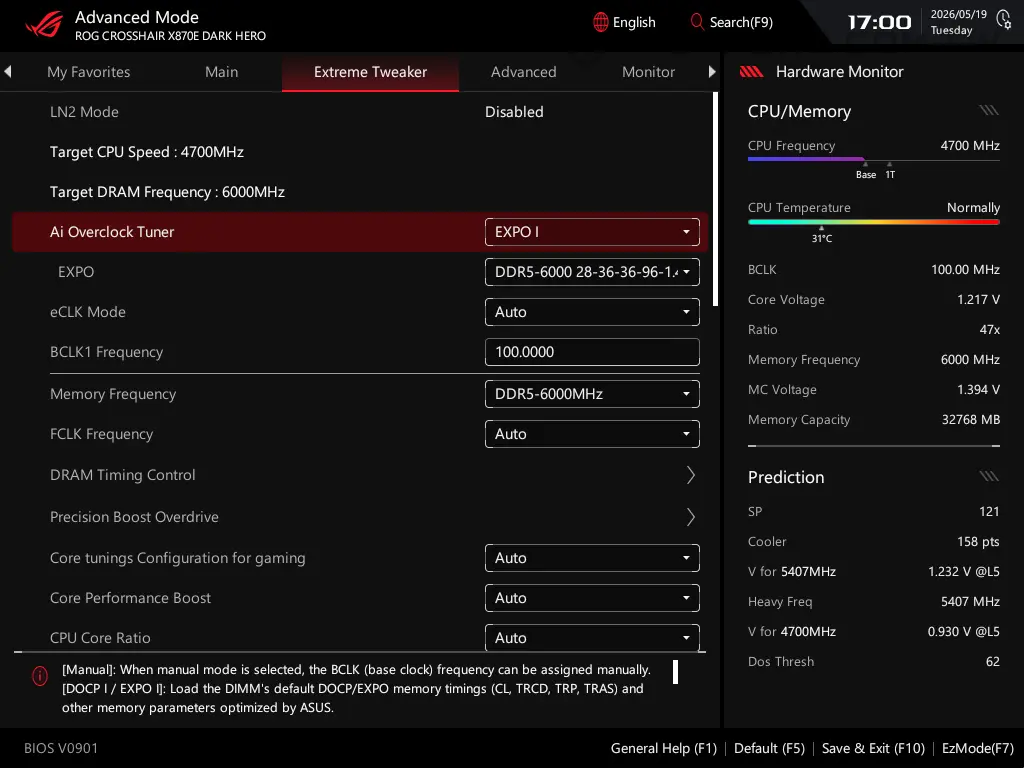Switch to EzMode(F7)
The width and height of the screenshot is (1024, 768).
pos(978,748)
